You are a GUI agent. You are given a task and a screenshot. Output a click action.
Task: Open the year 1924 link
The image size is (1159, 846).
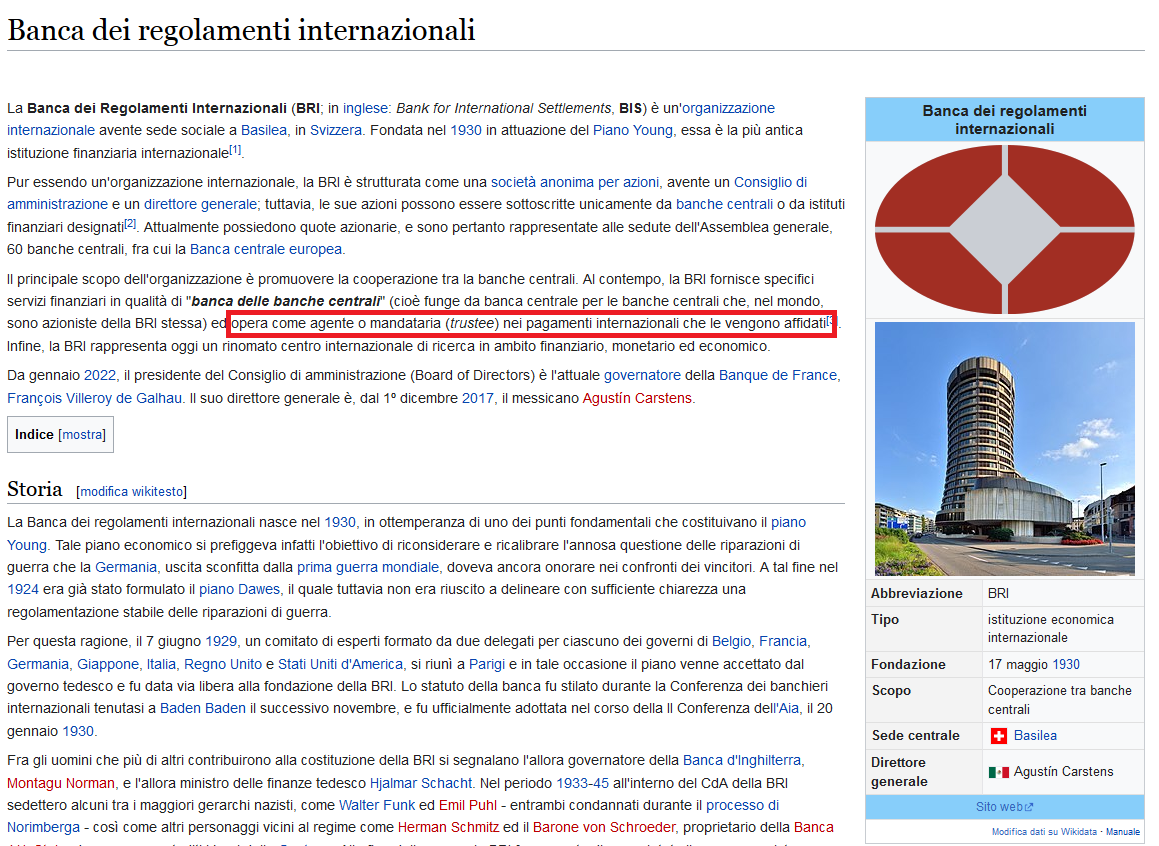(23, 590)
